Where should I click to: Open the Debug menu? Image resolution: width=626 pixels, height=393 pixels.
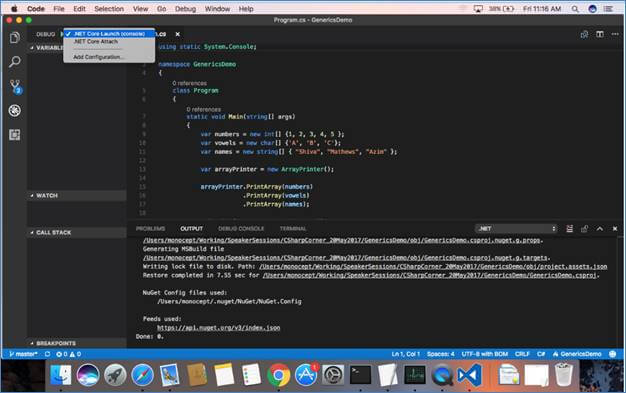185,8
